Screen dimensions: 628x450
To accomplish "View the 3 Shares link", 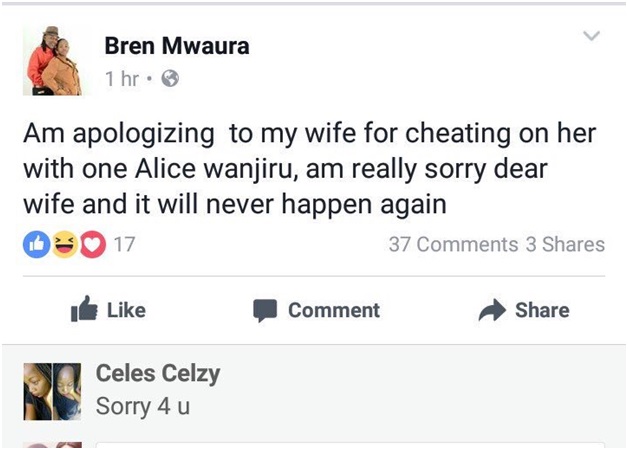I will (565, 244).
